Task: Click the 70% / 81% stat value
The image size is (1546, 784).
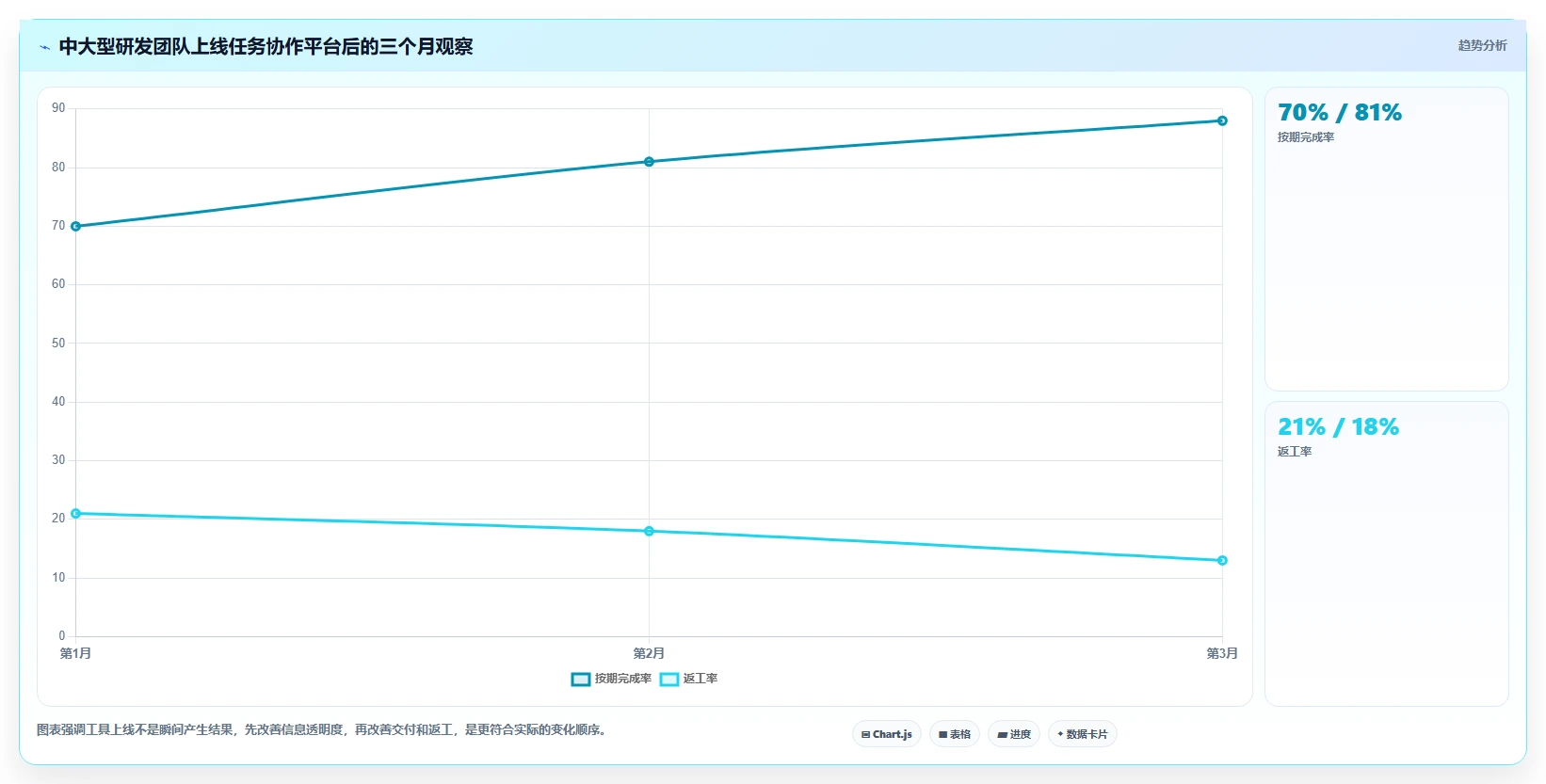Action: point(1340,113)
